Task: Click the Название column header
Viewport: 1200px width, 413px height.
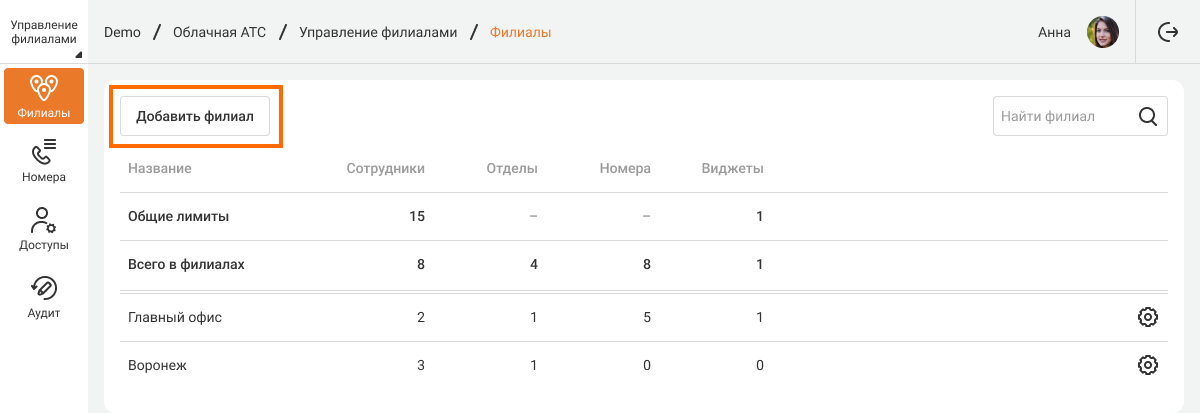Action: (x=160, y=168)
